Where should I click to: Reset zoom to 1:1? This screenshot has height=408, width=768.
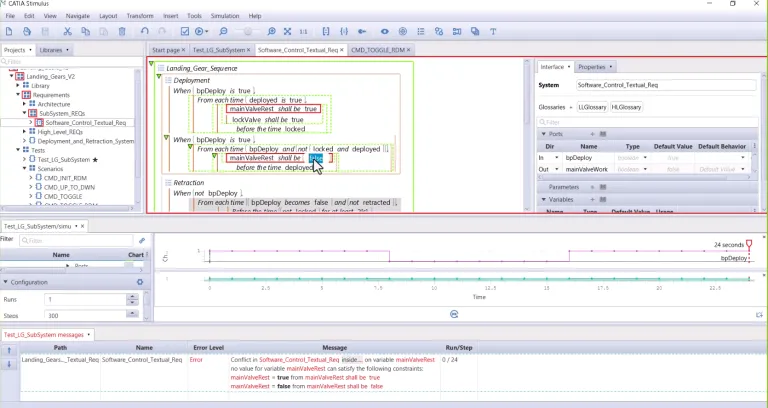point(304,31)
